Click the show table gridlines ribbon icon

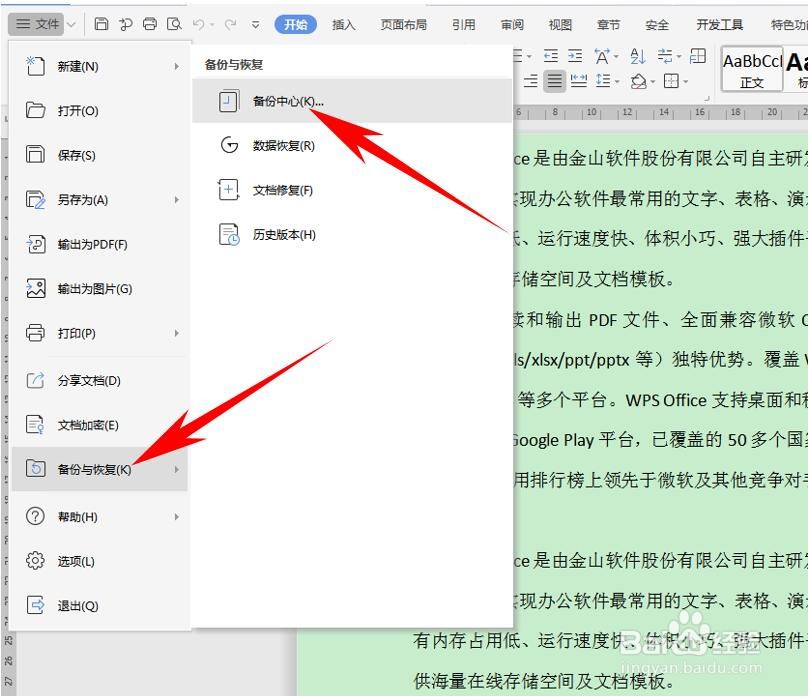[x=698, y=56]
